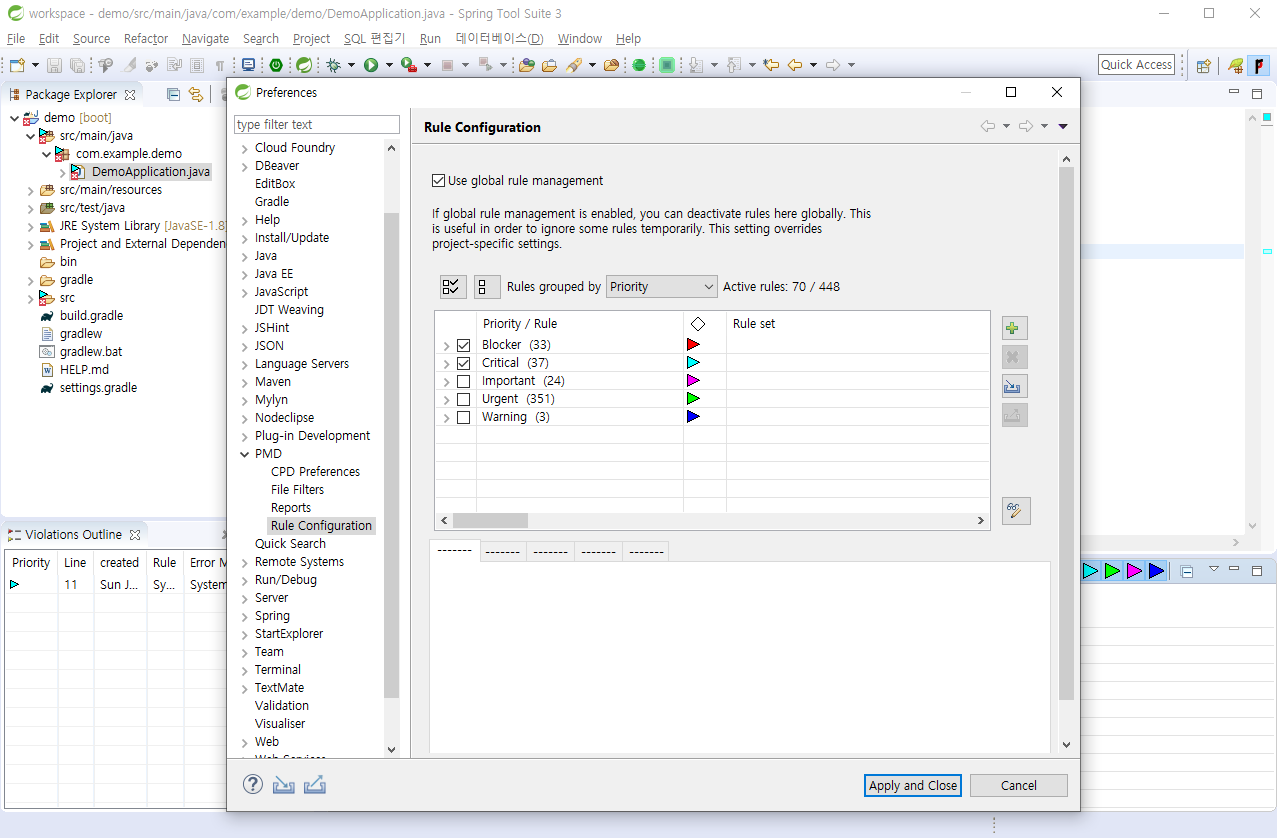Toggle magenta priority filter in Violations view
Image resolution: width=1277 pixels, height=838 pixels.
click(x=1134, y=571)
